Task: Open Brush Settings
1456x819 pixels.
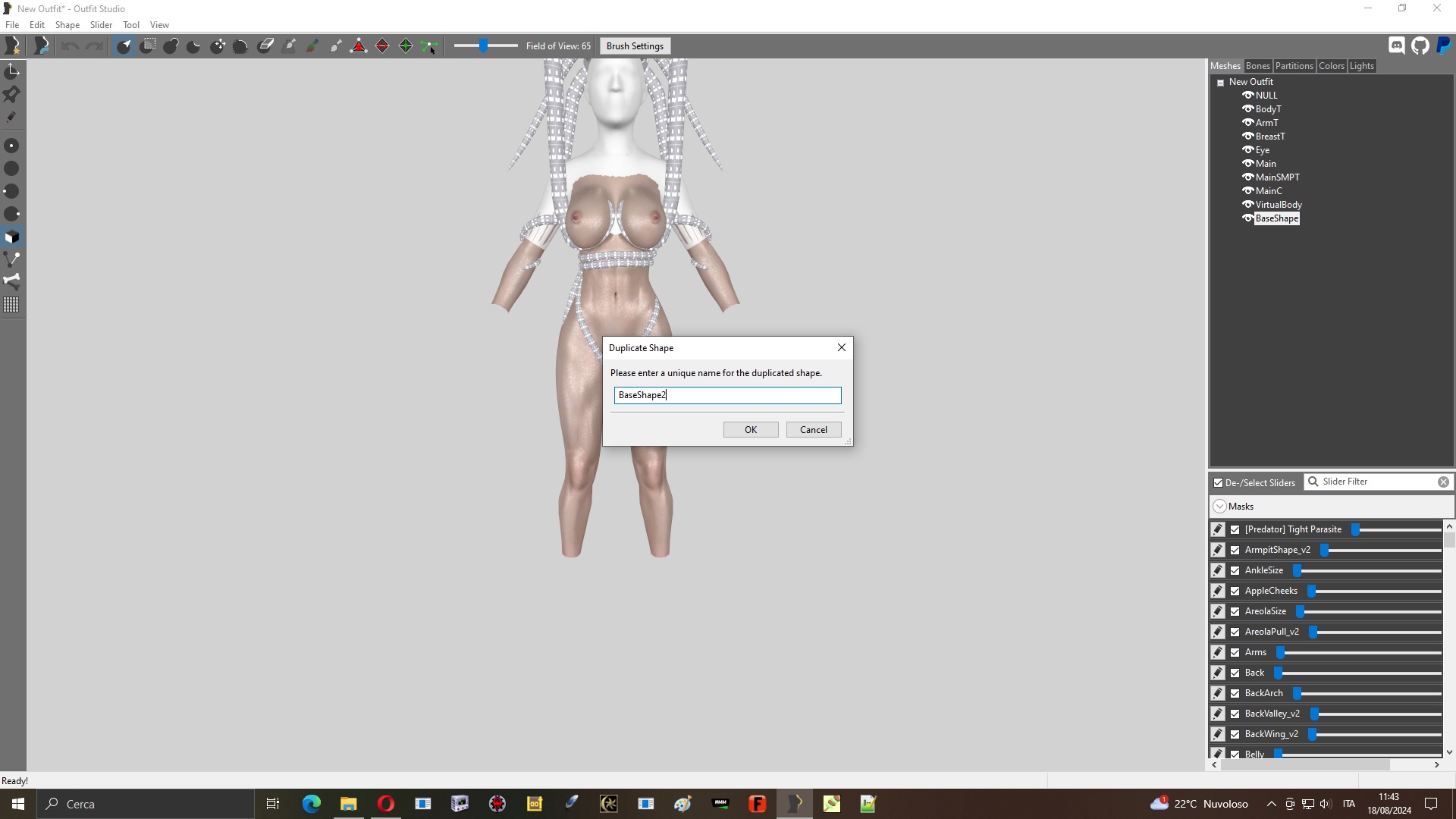Action: click(635, 46)
